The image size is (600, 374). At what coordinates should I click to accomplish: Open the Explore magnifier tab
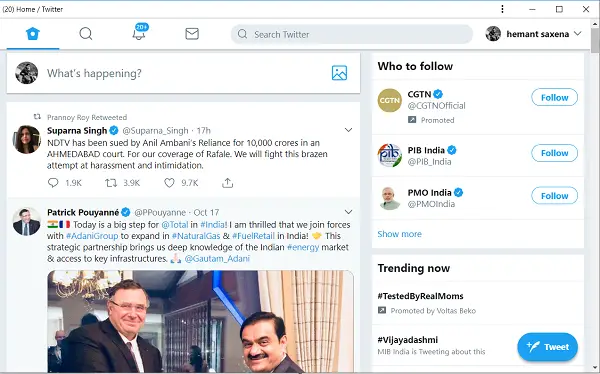(86, 34)
